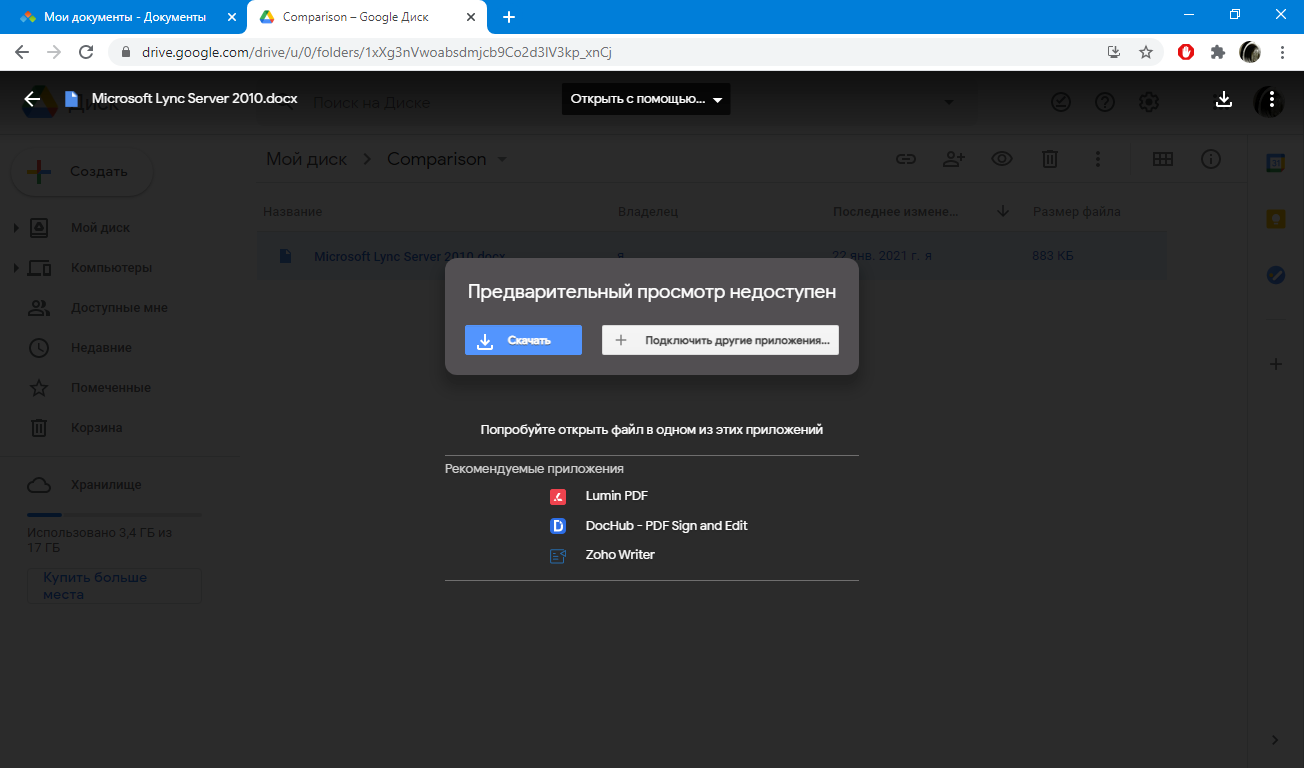Click the 'Создать' button in Drive
The width and height of the screenshot is (1304, 768).
82,171
